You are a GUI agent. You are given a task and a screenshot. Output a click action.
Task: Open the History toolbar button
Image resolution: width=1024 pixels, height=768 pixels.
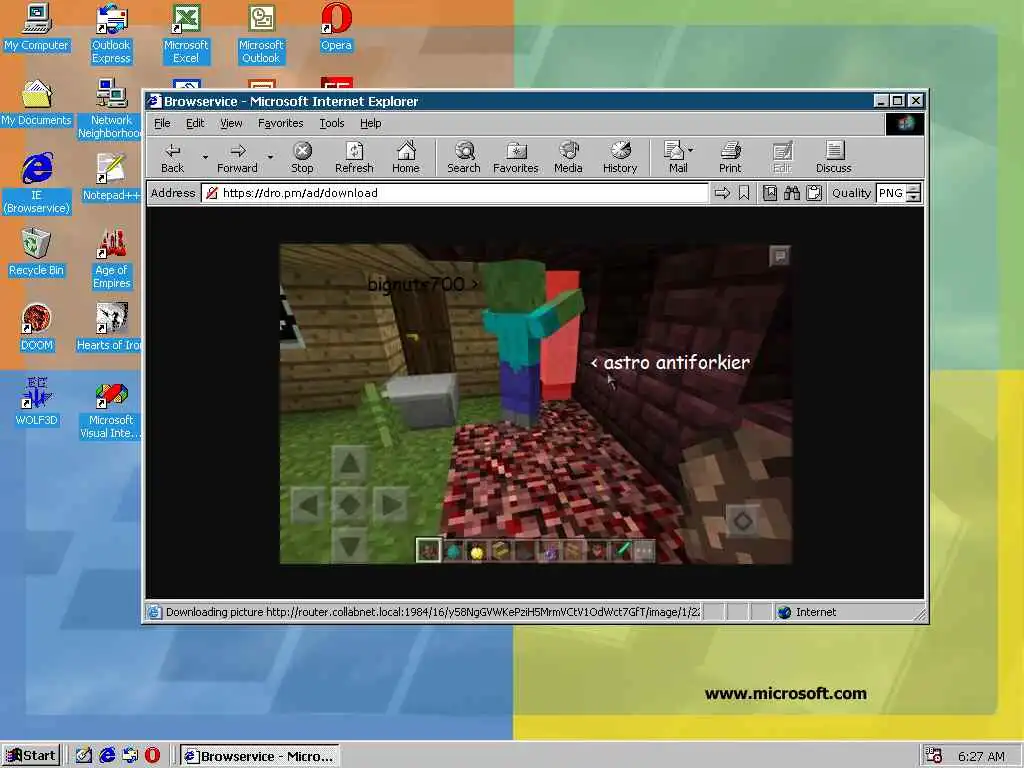[x=620, y=157]
